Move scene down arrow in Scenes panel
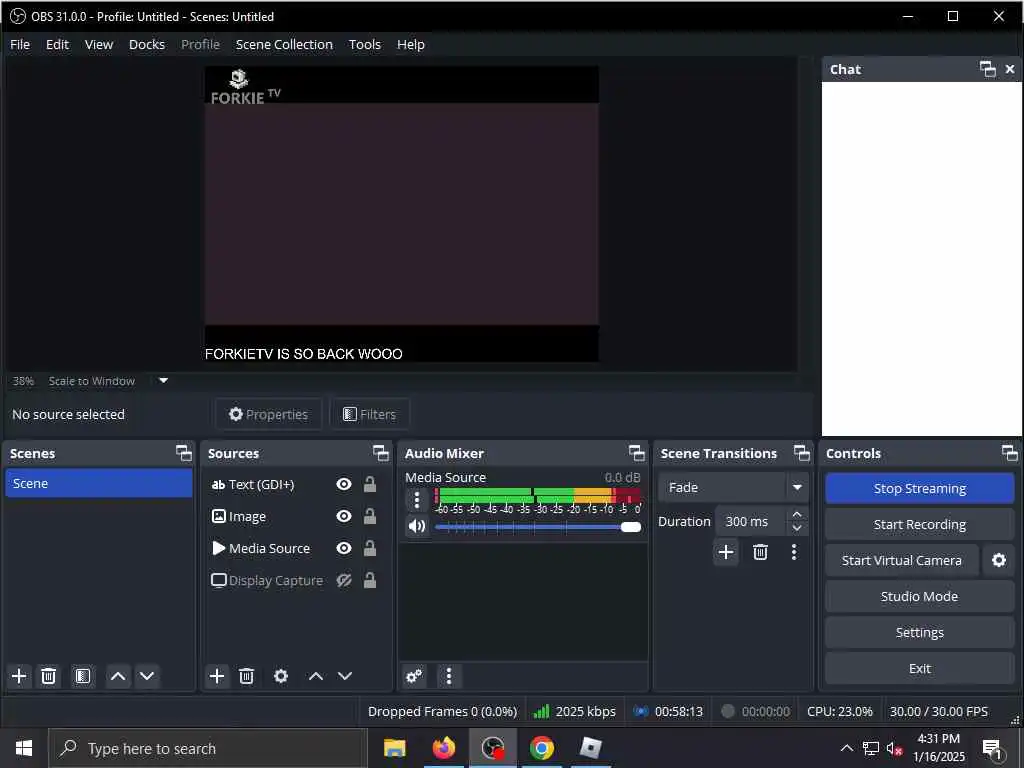Screen dimensions: 1024x768 pyautogui.click(x=147, y=676)
